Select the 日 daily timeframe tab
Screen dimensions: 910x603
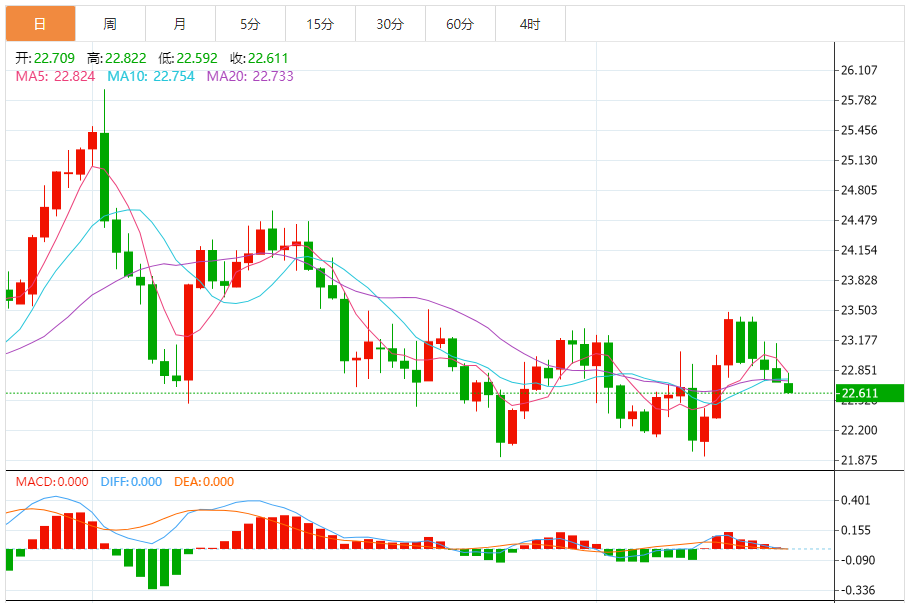click(41, 24)
